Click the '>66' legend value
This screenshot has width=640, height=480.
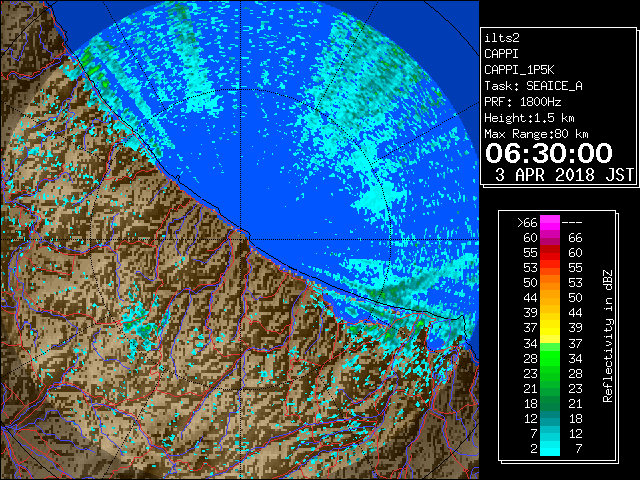[x=527, y=223]
